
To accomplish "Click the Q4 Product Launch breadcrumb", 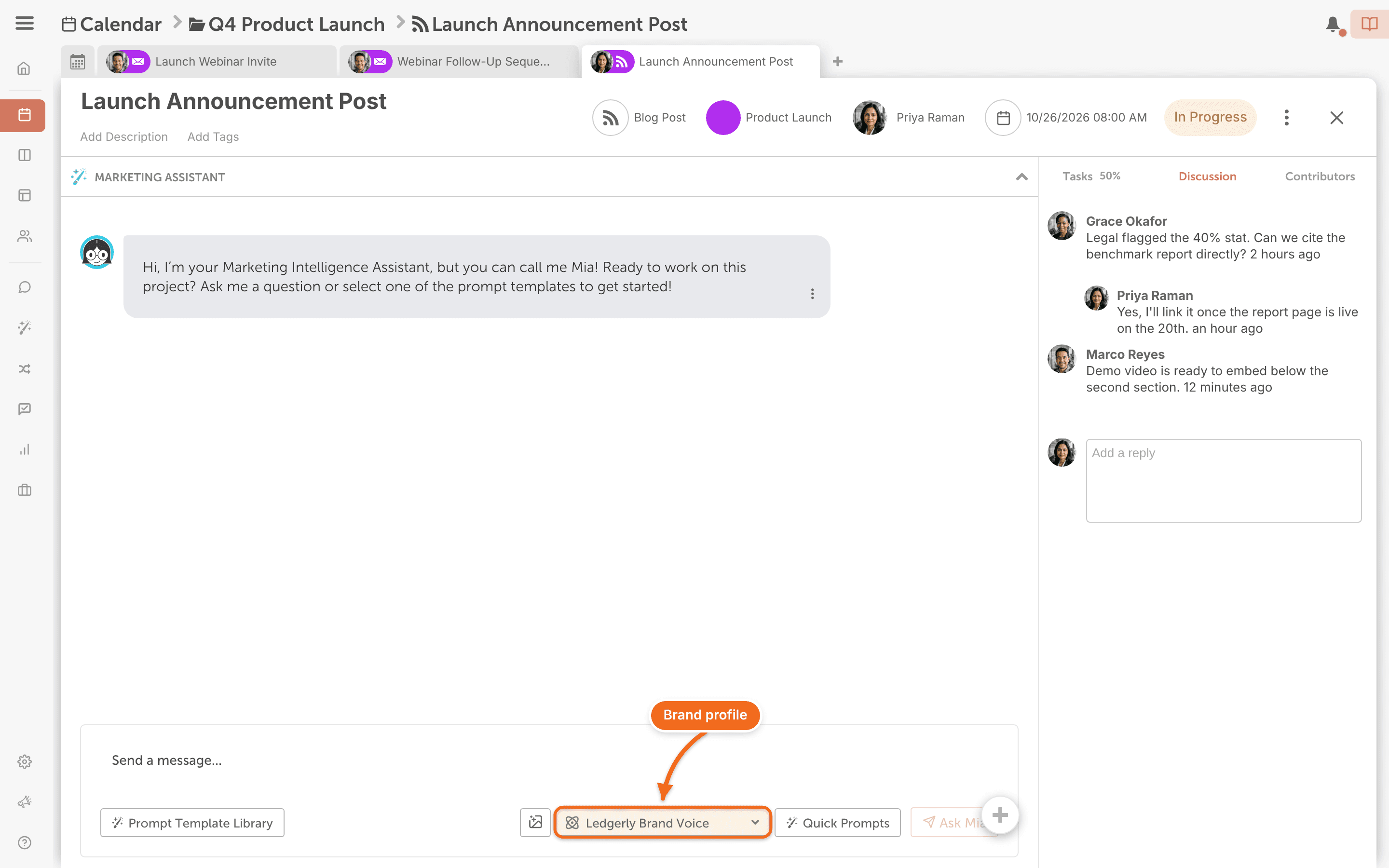I will tap(287, 24).
